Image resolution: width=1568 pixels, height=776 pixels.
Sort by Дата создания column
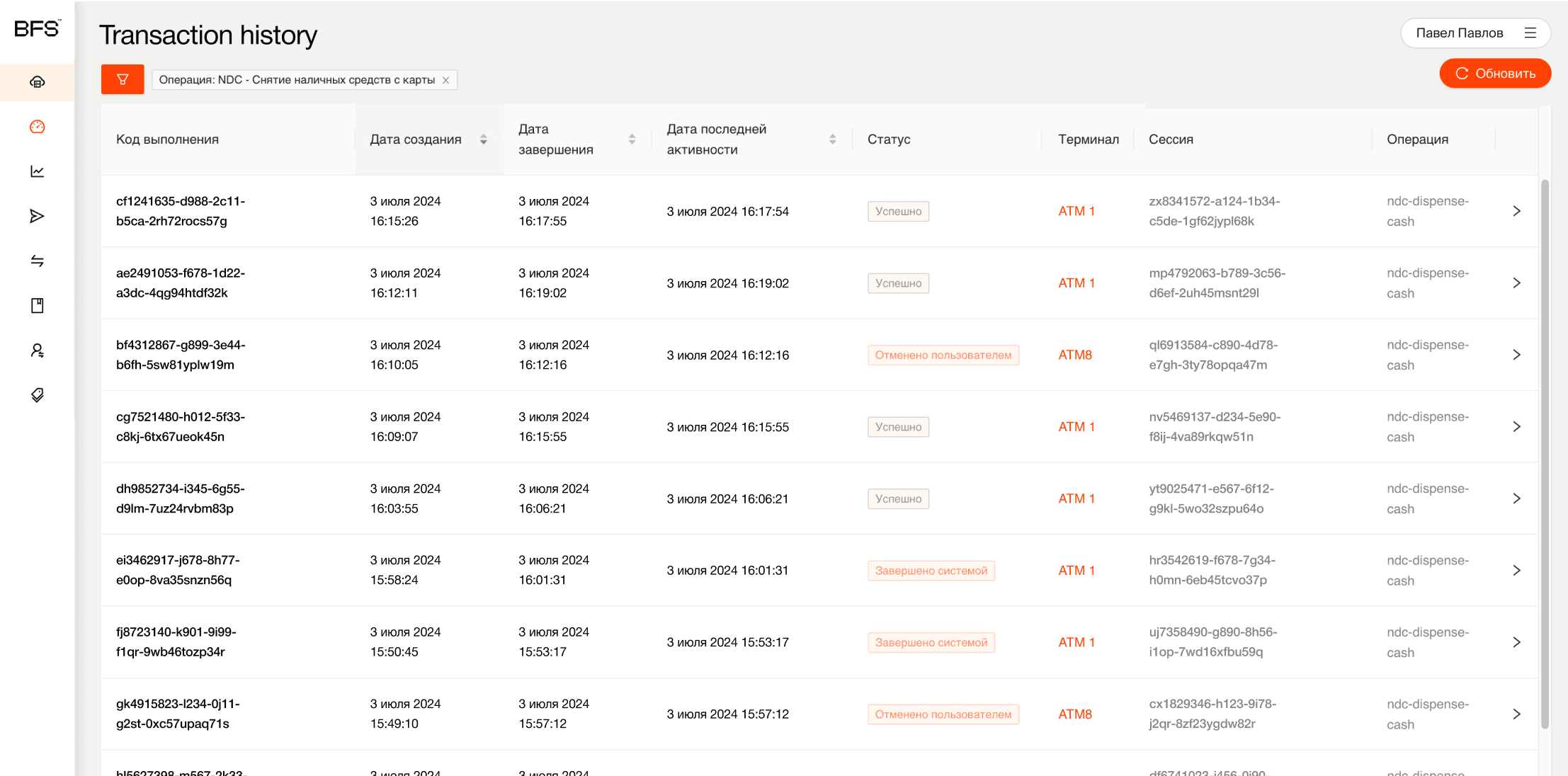pos(483,139)
